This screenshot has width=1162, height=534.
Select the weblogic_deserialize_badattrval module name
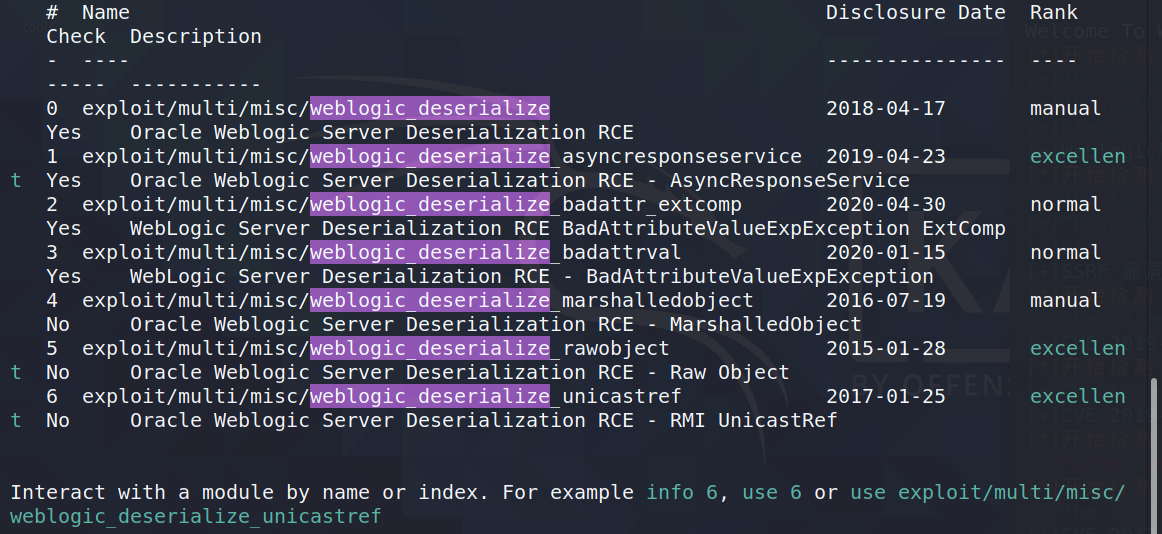point(382,253)
